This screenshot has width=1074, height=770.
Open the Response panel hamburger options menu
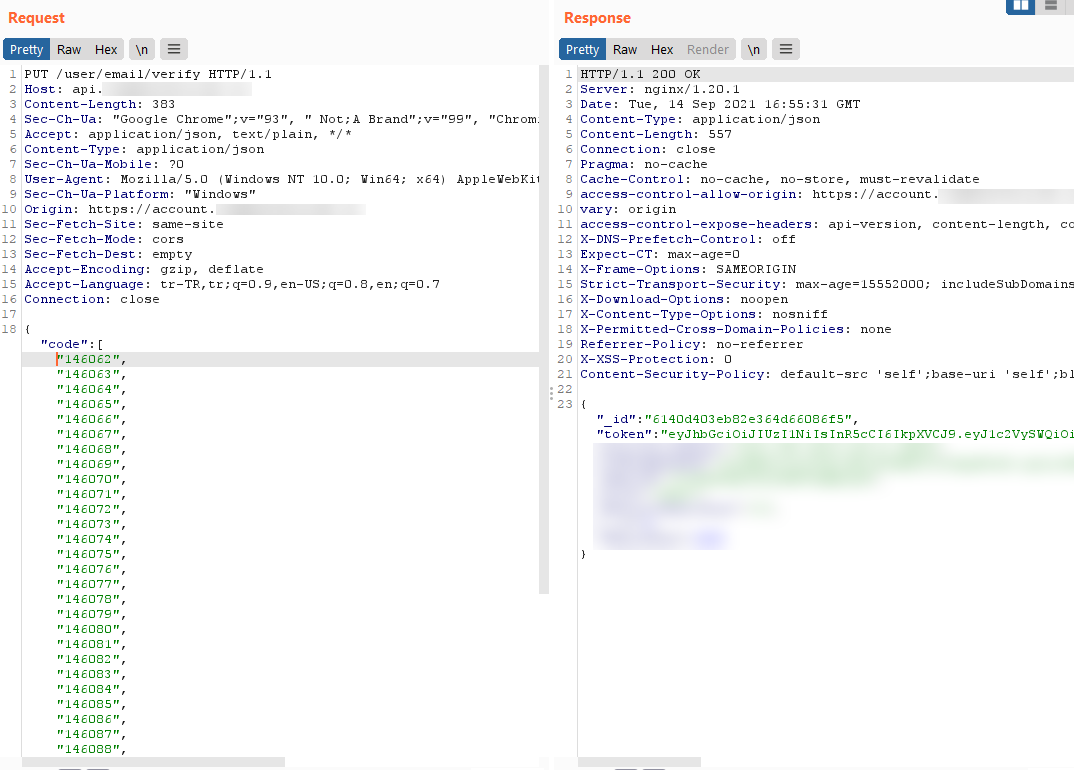point(786,49)
